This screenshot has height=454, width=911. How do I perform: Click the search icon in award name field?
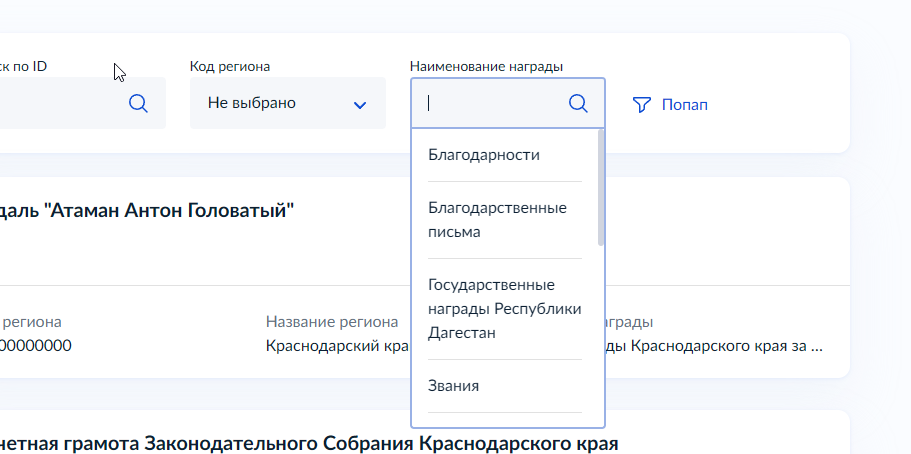[578, 103]
